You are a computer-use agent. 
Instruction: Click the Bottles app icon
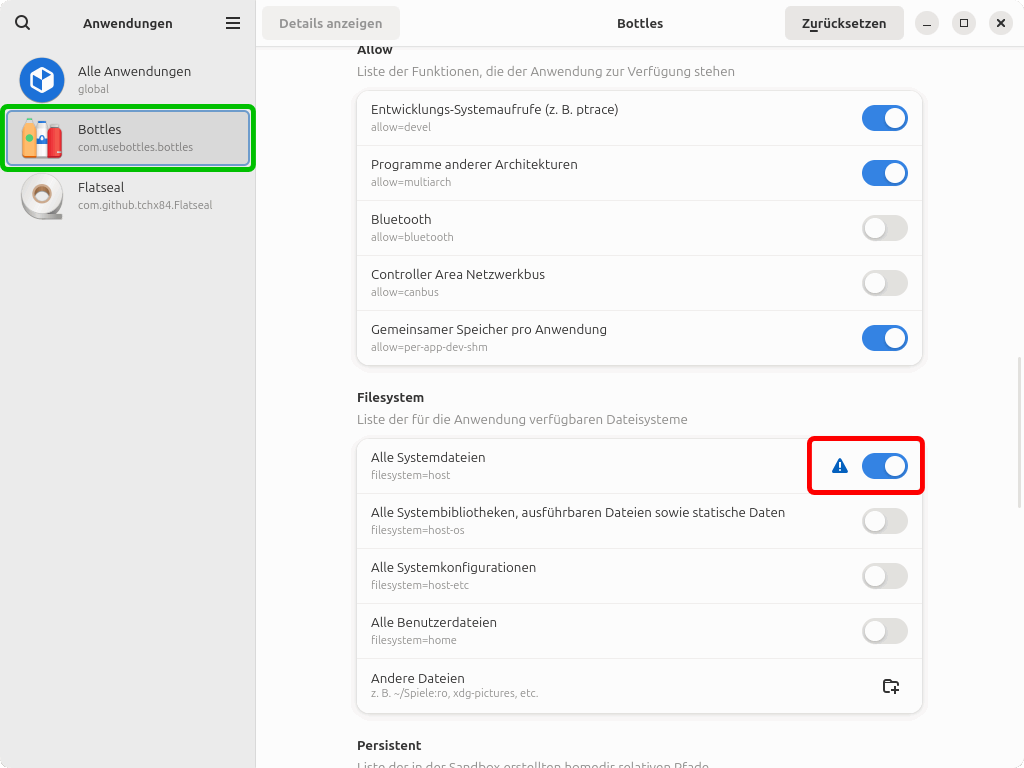42,138
